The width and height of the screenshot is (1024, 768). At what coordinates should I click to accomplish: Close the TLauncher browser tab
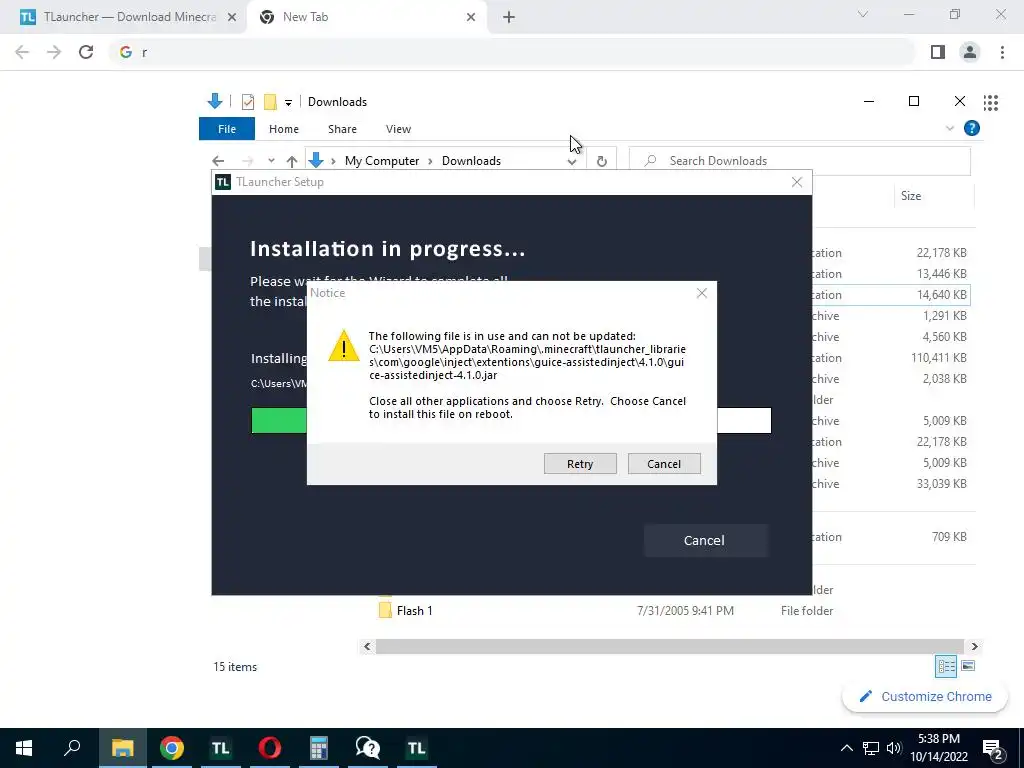coord(231,18)
